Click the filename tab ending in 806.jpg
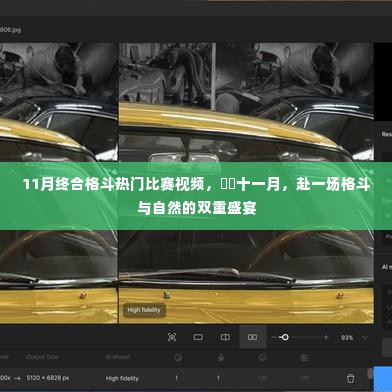Viewport: 392px width, 392px height. tap(10, 30)
